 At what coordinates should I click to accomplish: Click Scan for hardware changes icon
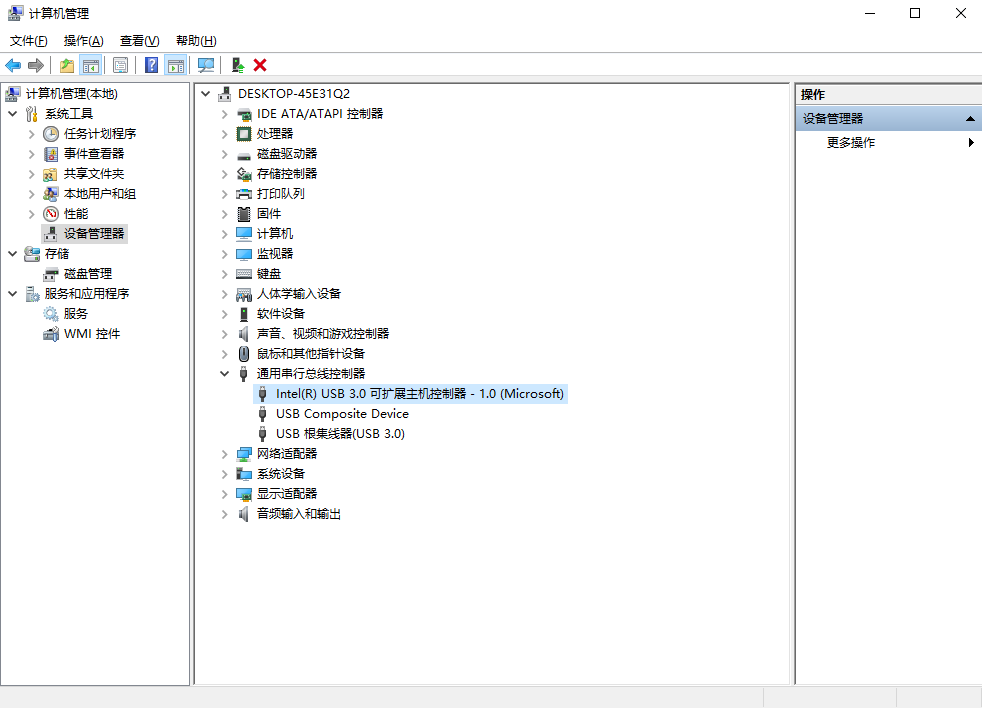click(x=206, y=65)
